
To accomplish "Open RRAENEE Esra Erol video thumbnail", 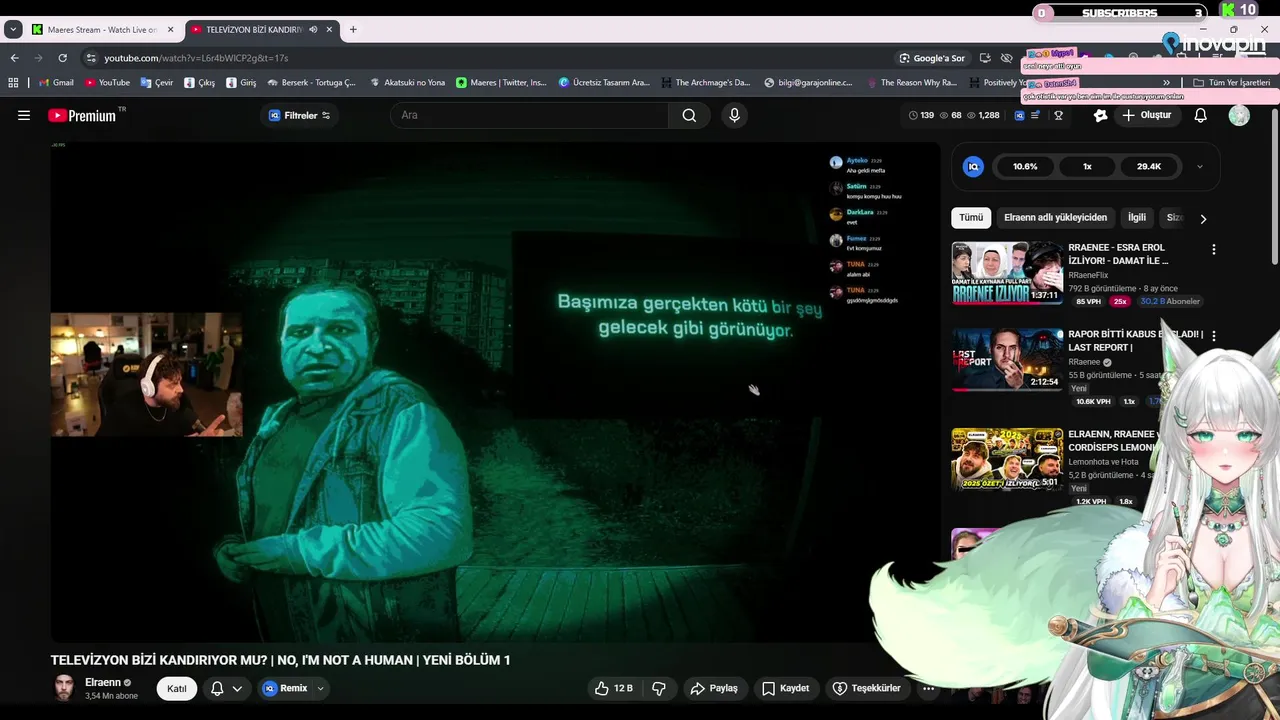I will 1007,272.
